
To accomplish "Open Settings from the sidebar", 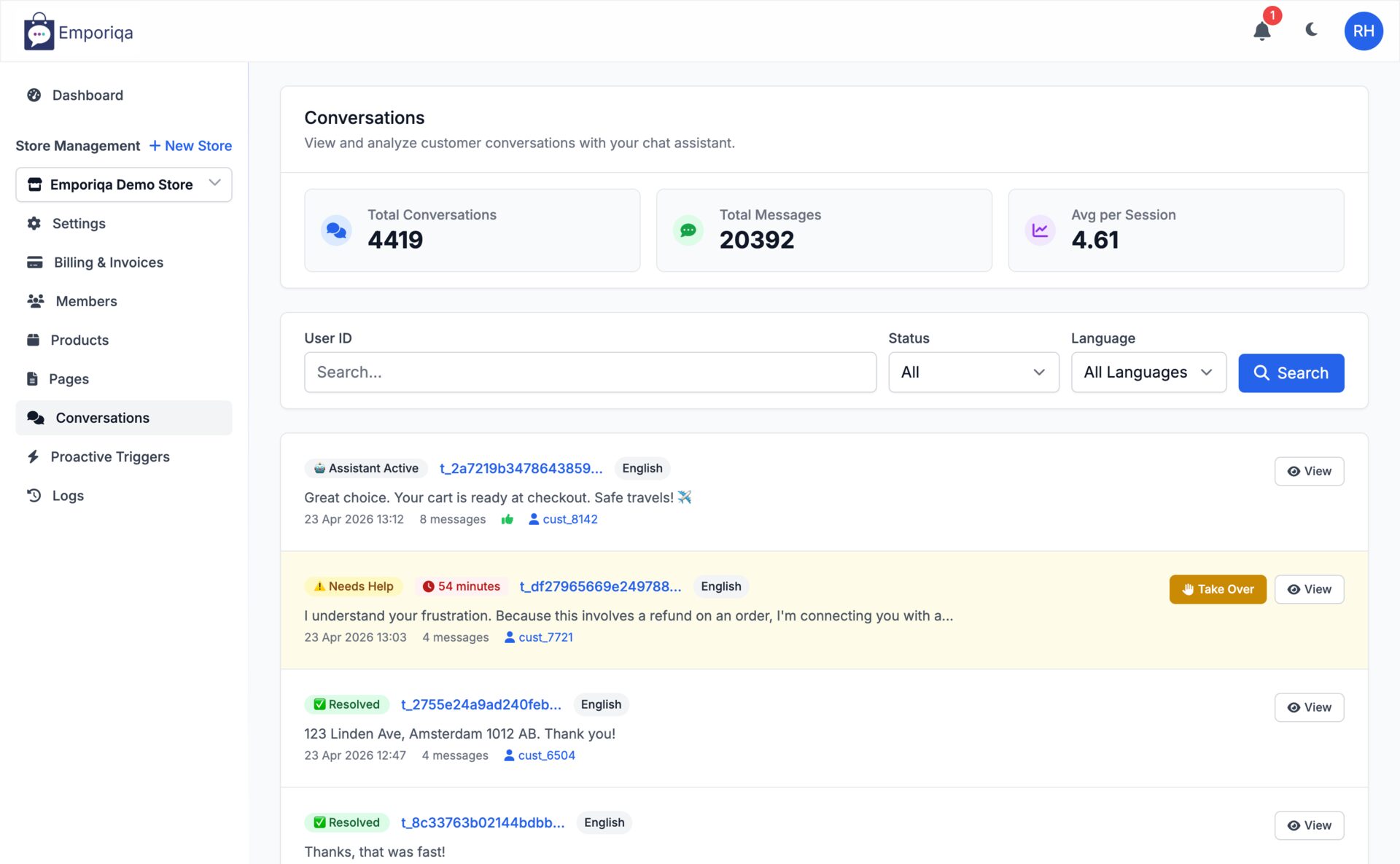I will pos(79,223).
